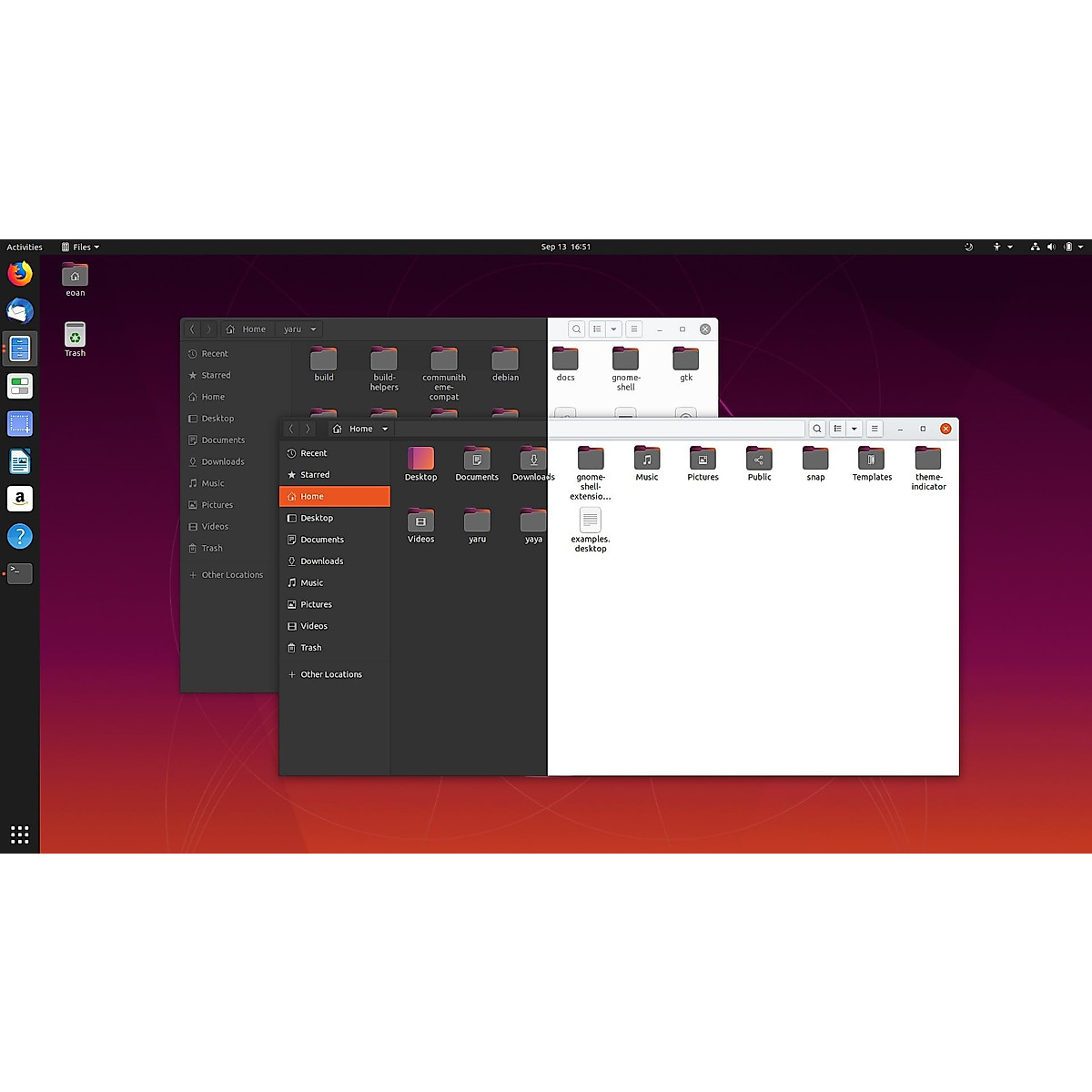Expand the Home path bar dropdown arrow

click(x=385, y=429)
